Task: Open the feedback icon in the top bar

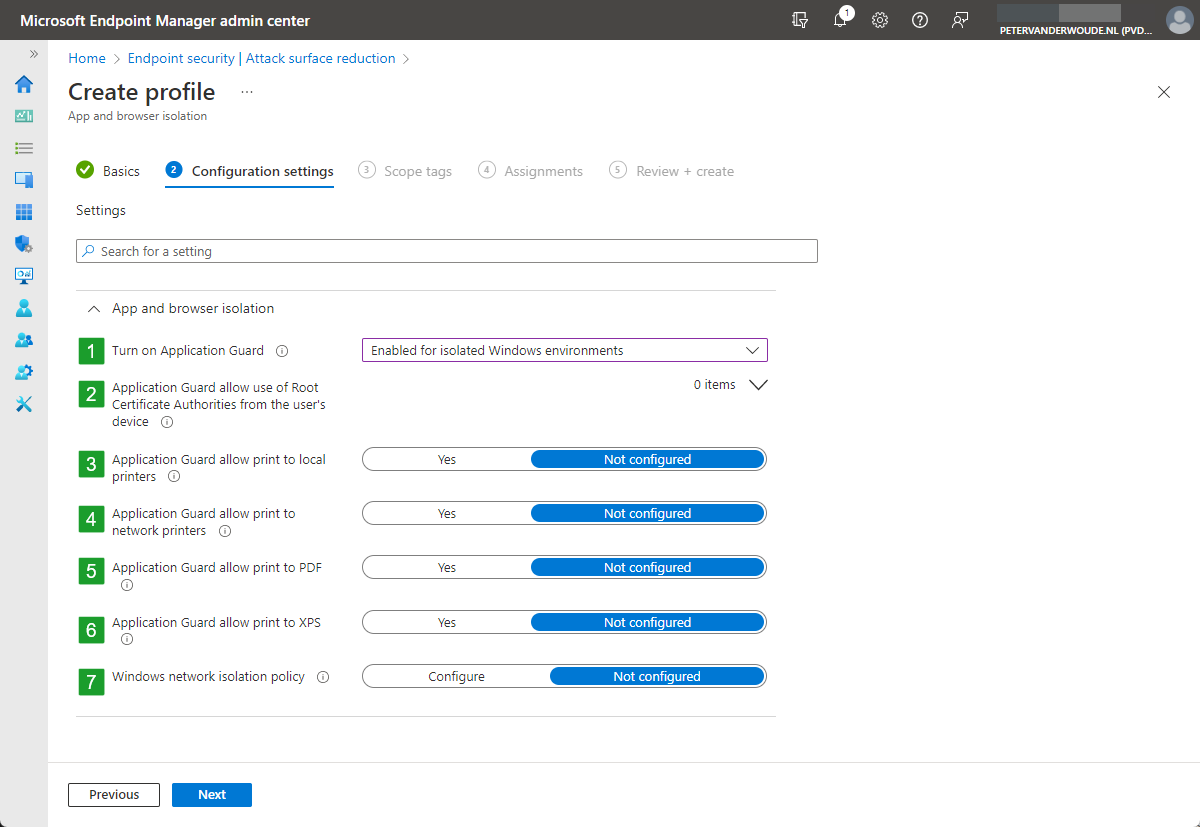Action: [960, 19]
